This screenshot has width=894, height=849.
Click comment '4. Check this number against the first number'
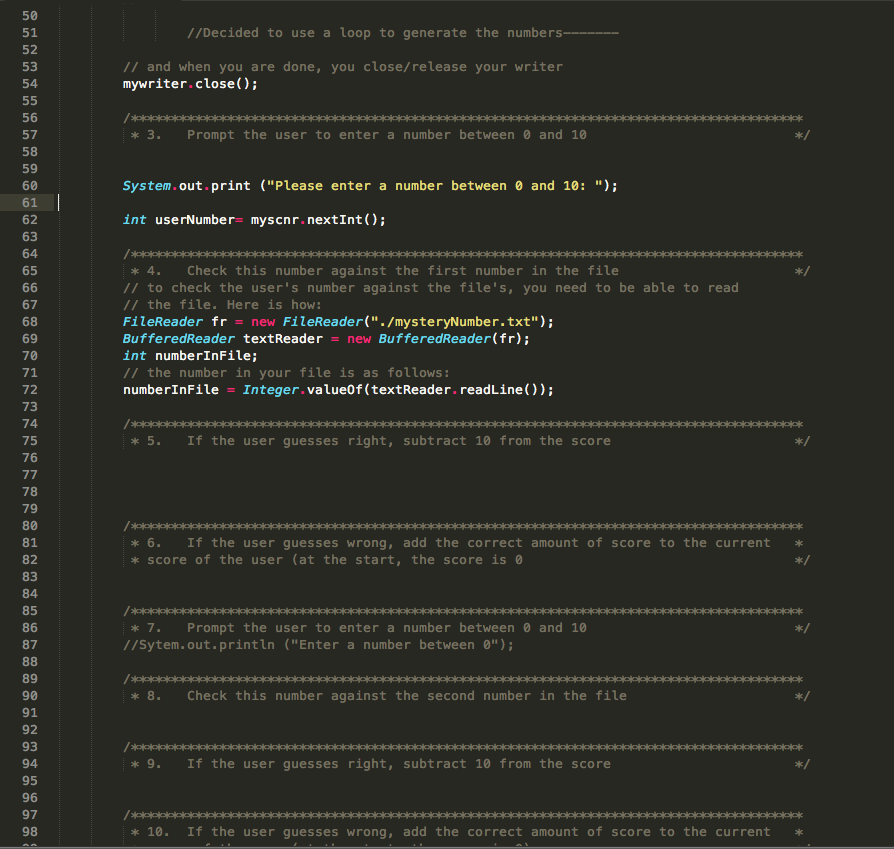[x=375, y=271]
